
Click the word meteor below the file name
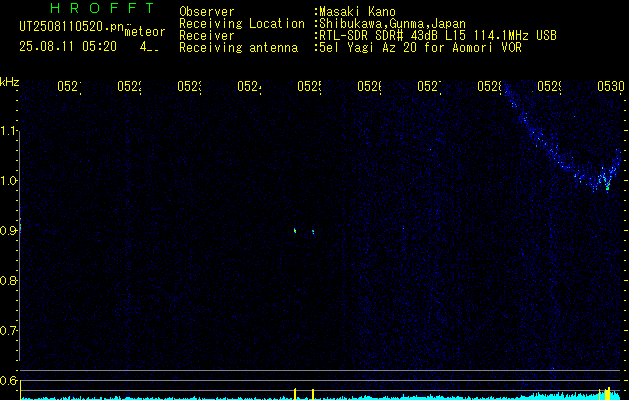[x=145, y=32]
